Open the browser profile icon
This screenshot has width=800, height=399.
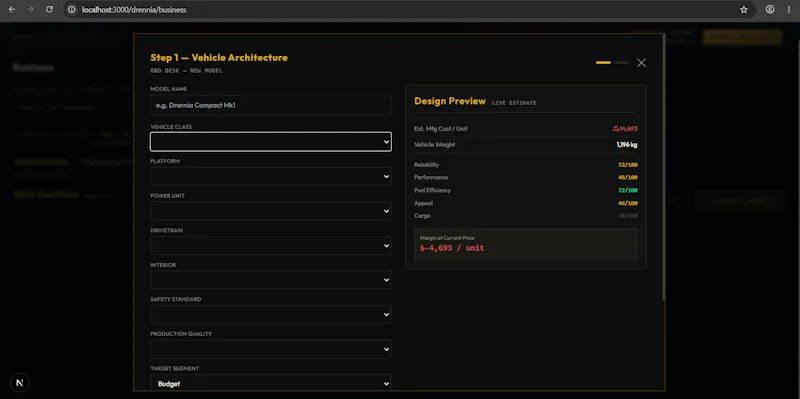(770, 10)
